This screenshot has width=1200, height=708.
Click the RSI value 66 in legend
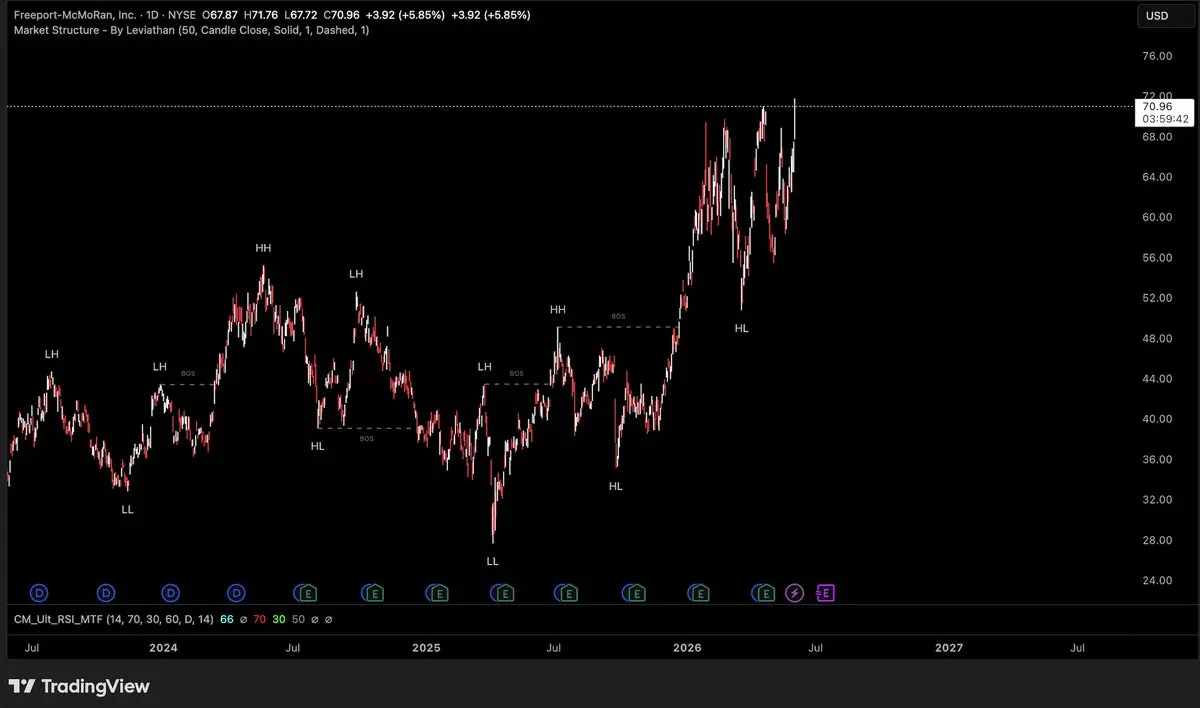[226, 619]
